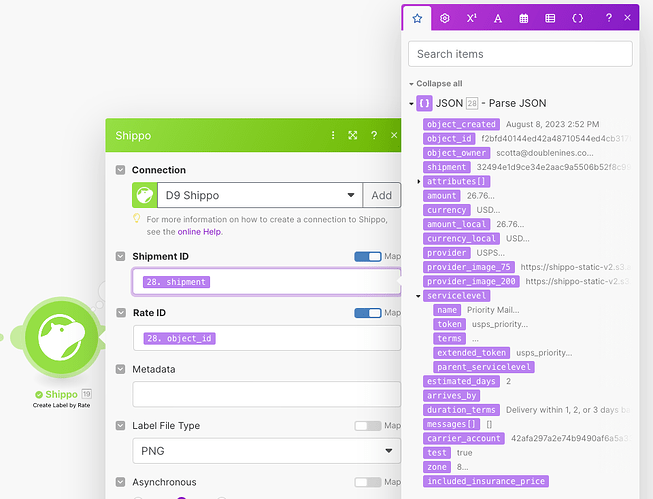The width and height of the screenshot is (653, 499).
Task: Click the Shippo dialog three-dot menu
Action: pos(333,135)
